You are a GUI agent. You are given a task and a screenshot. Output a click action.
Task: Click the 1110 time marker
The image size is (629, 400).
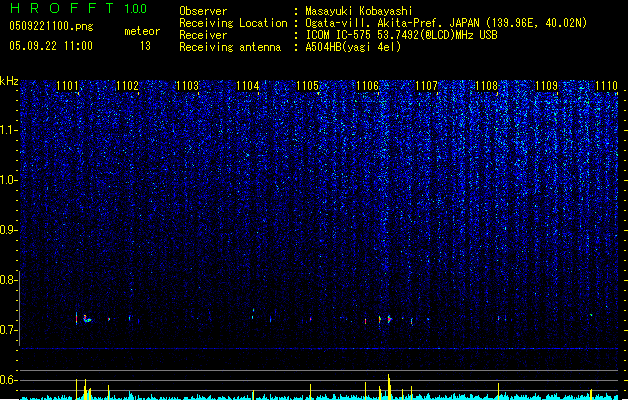click(607, 86)
